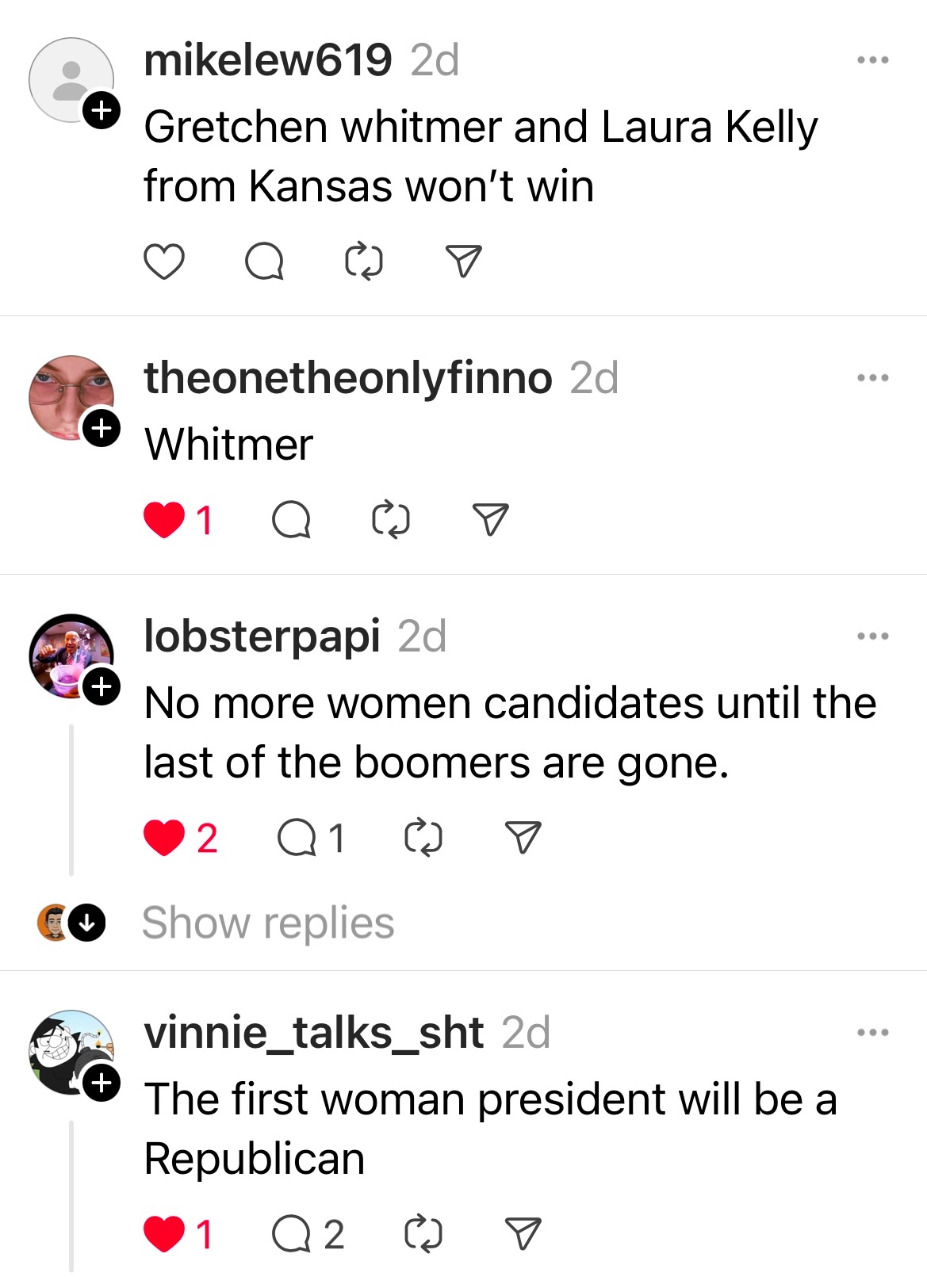The width and height of the screenshot is (927, 1288).
Task: Reply to mikelew619's comment
Action: pyautogui.click(x=264, y=262)
